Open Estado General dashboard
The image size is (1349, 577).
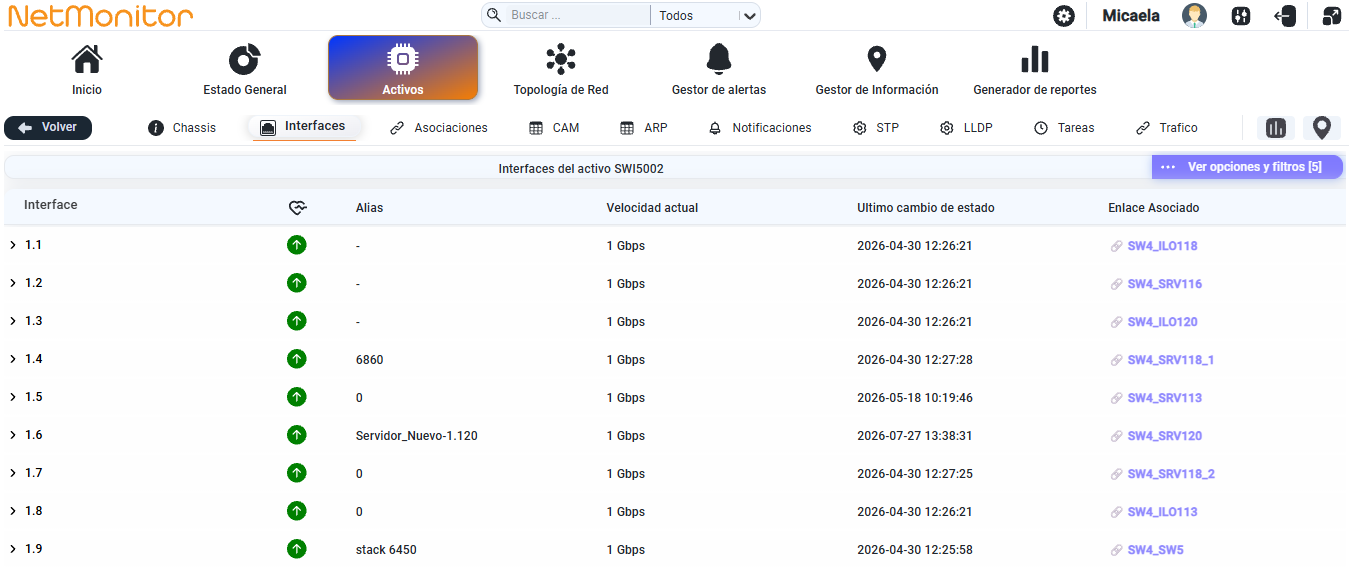click(x=245, y=69)
